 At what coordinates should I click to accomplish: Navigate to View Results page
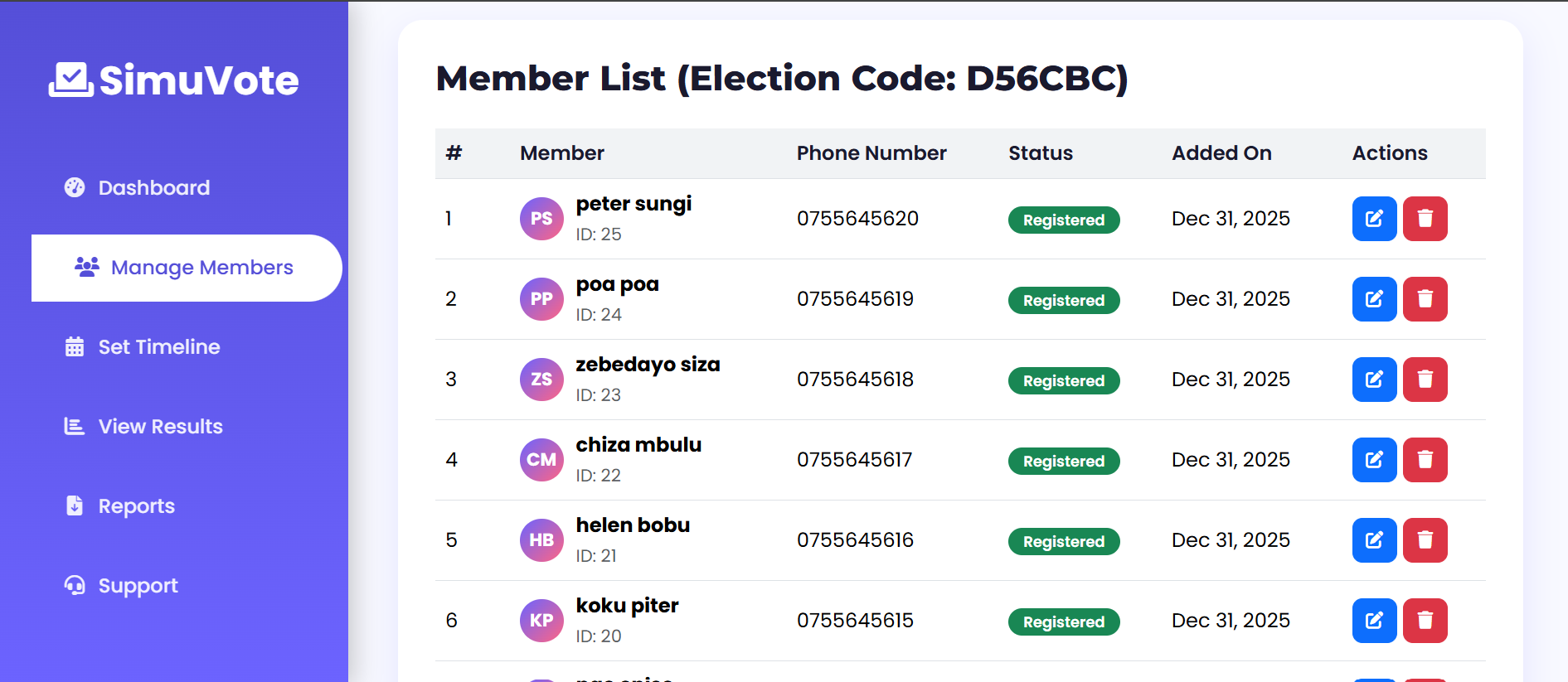[160, 426]
